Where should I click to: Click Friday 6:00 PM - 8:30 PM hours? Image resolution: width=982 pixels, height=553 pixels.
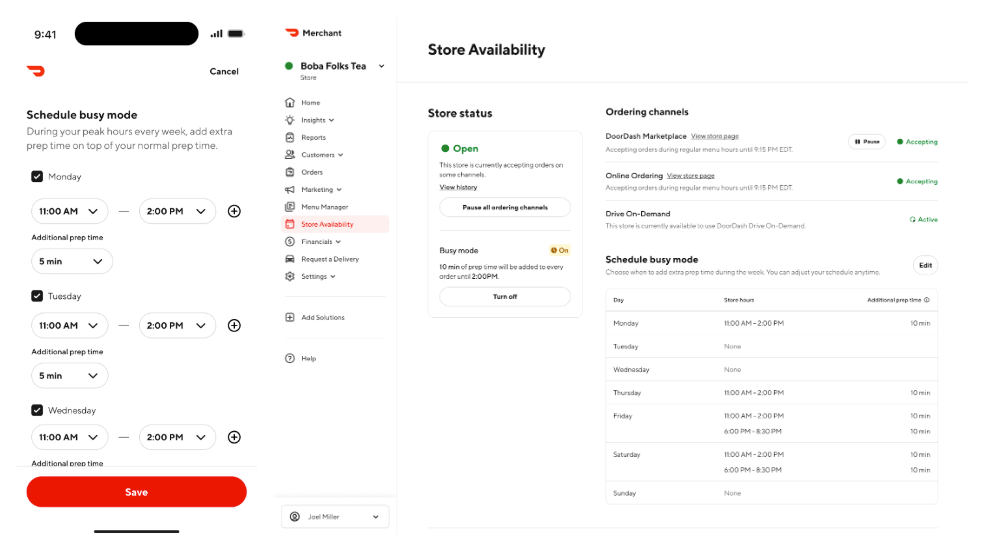point(753,432)
